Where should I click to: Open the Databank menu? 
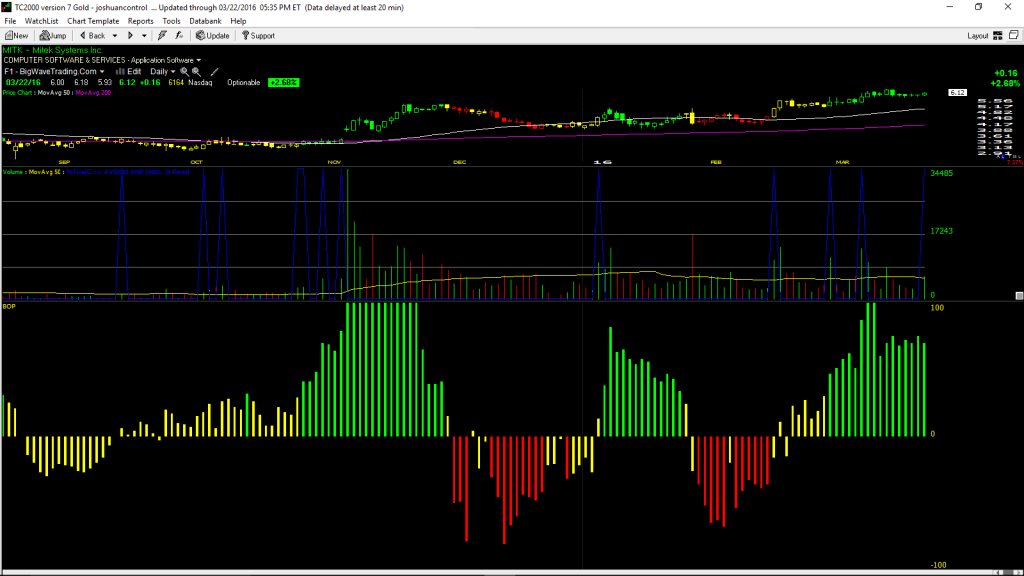(x=205, y=21)
